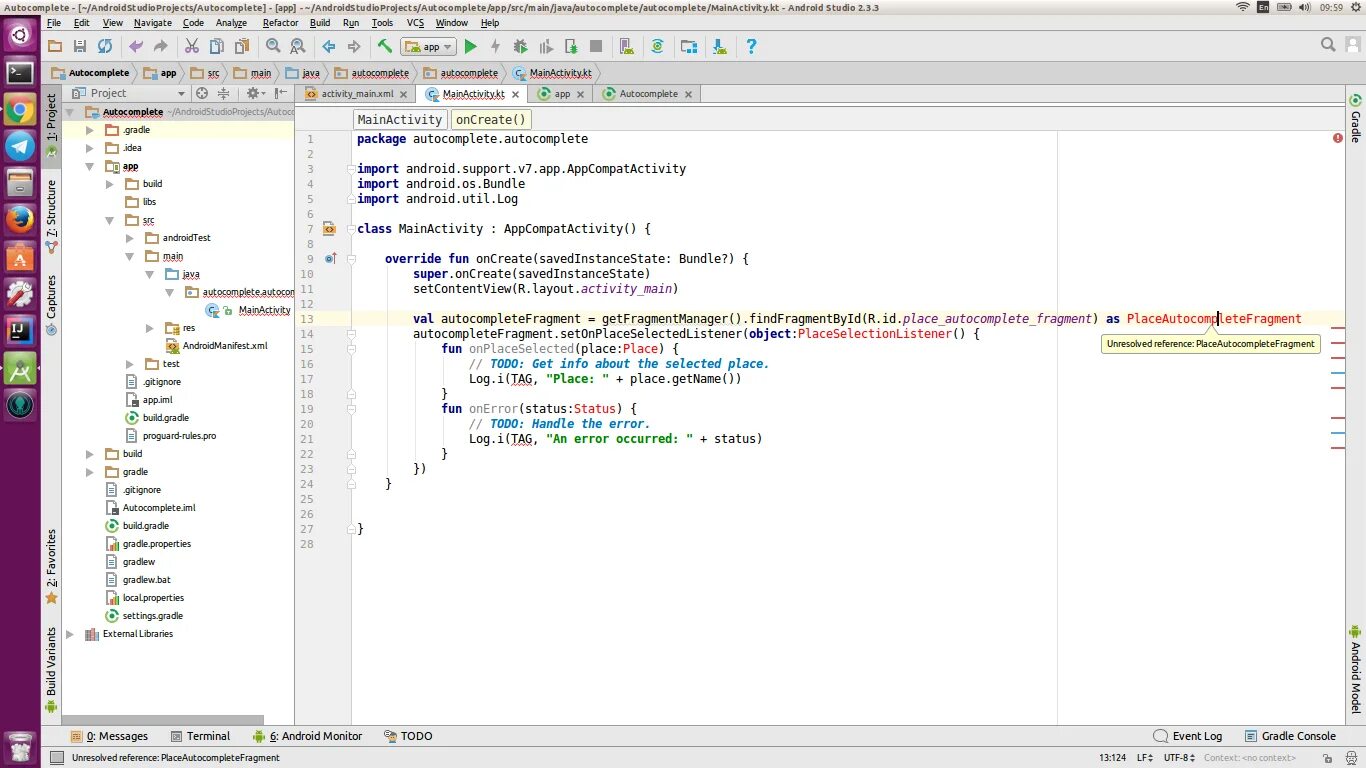Open the SDK Manager download icon
The image size is (1366, 768).
tap(720, 46)
